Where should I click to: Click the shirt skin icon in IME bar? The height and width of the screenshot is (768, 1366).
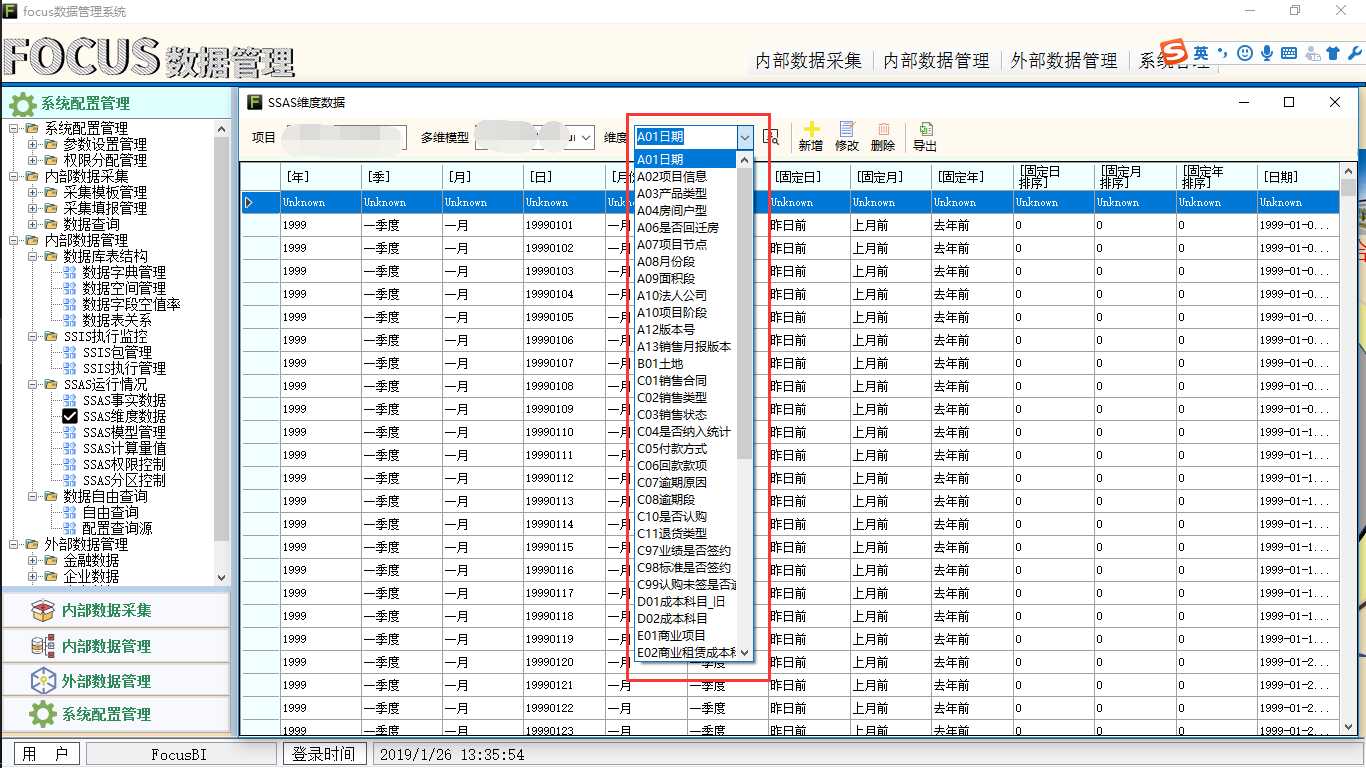(x=1332, y=53)
